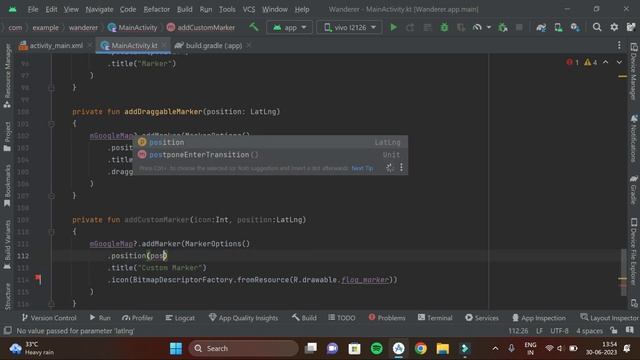Open the Build menu
Image resolution: width=640 pixels, height=360 pixels.
[x=184, y=9]
